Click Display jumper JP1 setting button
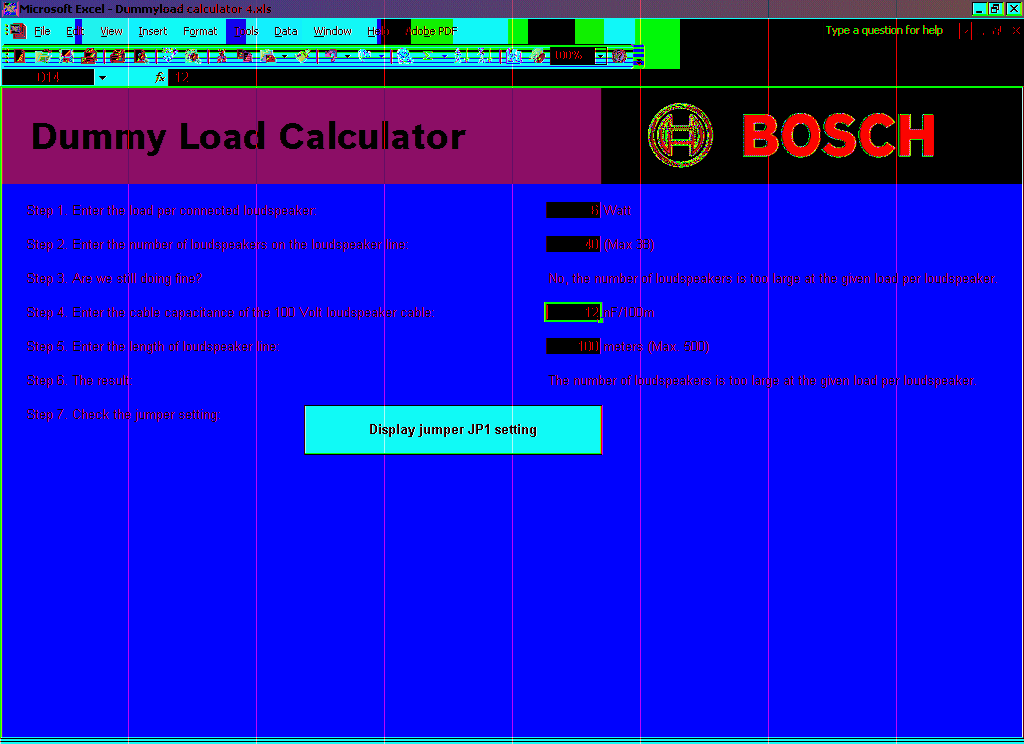This screenshot has width=1024, height=744. [453, 429]
